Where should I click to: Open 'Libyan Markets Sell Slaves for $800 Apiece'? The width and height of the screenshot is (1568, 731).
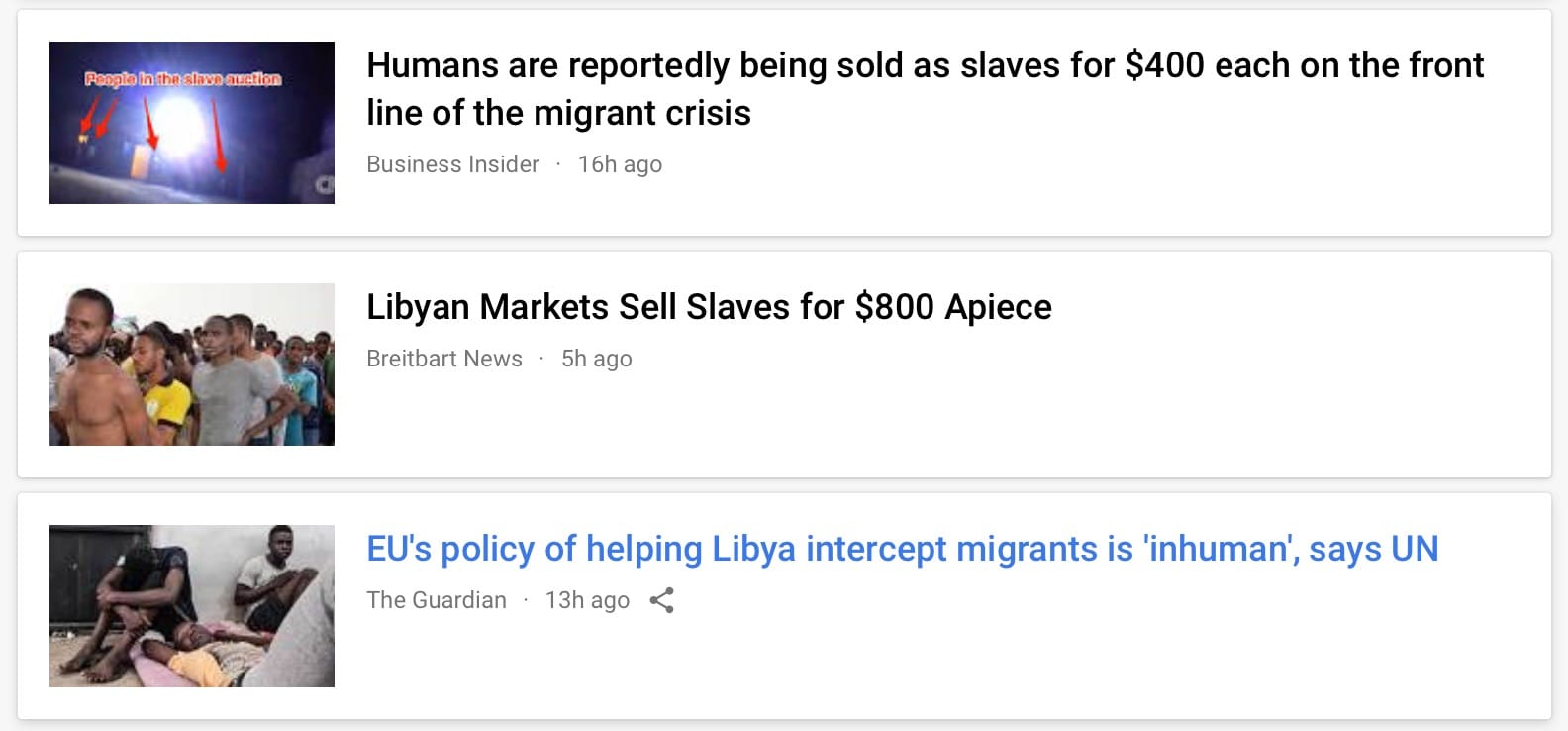coord(709,307)
